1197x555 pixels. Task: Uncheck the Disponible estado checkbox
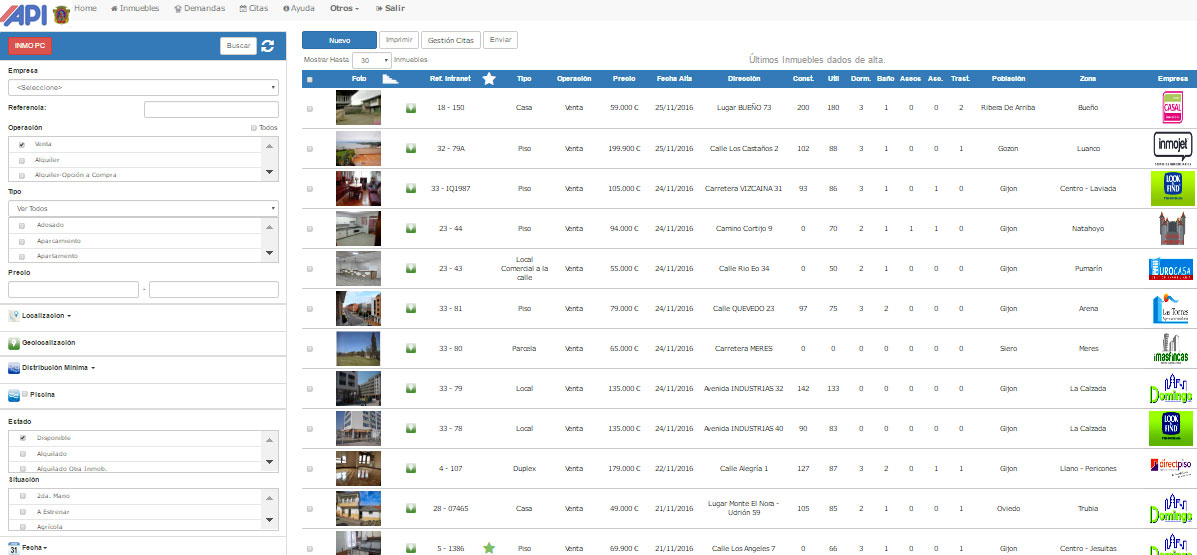point(22,438)
